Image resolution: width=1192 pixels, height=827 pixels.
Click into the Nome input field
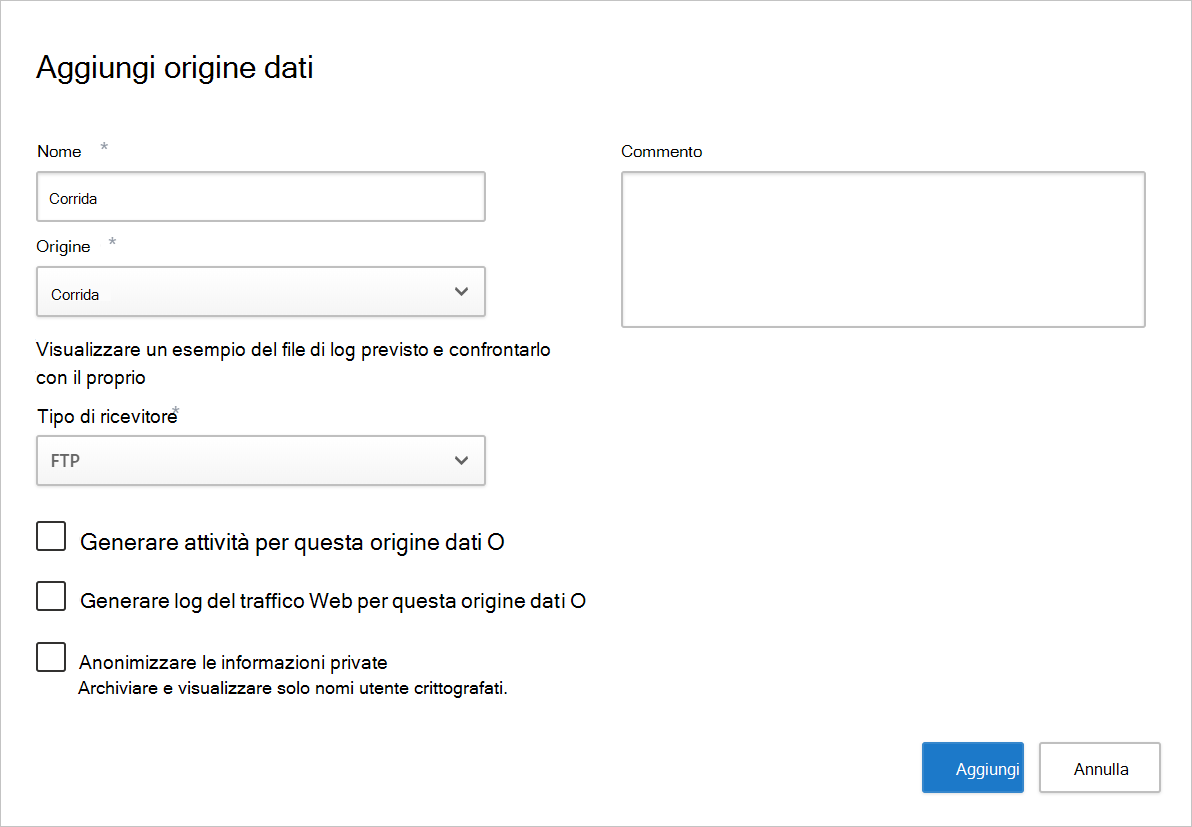pyautogui.click(x=260, y=196)
